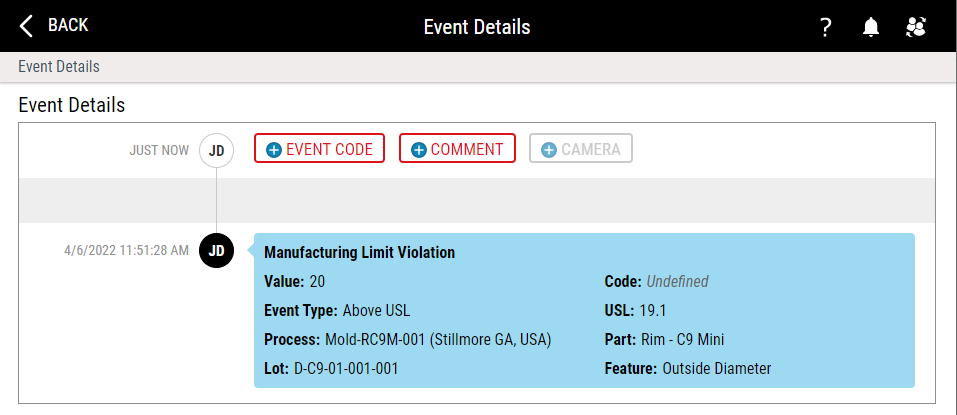This screenshot has width=957, height=415.
Task: Click the Manufacturing Limit Violation heading
Action: pos(359,253)
